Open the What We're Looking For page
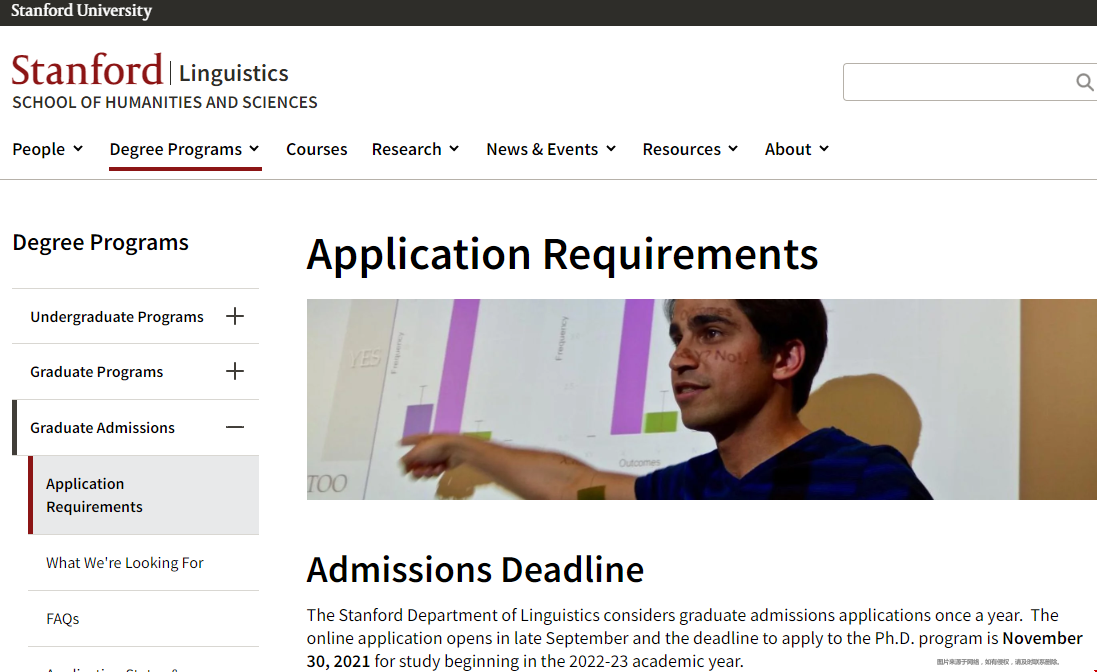 click(125, 563)
